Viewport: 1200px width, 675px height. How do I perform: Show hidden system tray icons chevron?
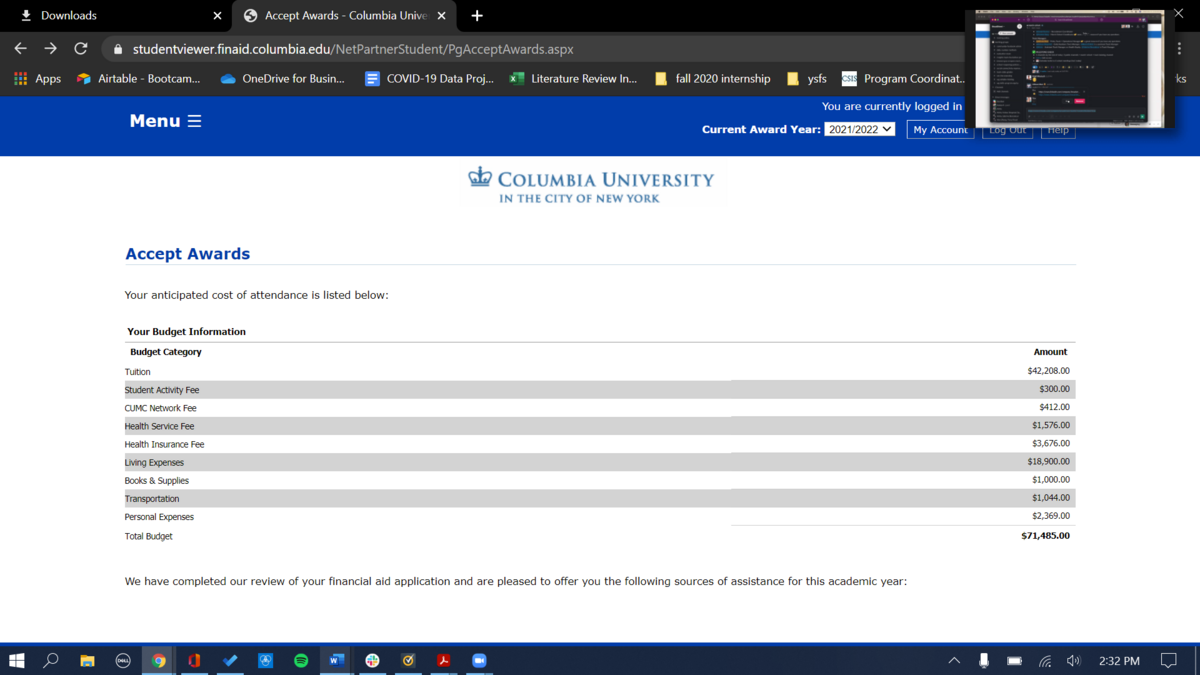click(x=954, y=660)
